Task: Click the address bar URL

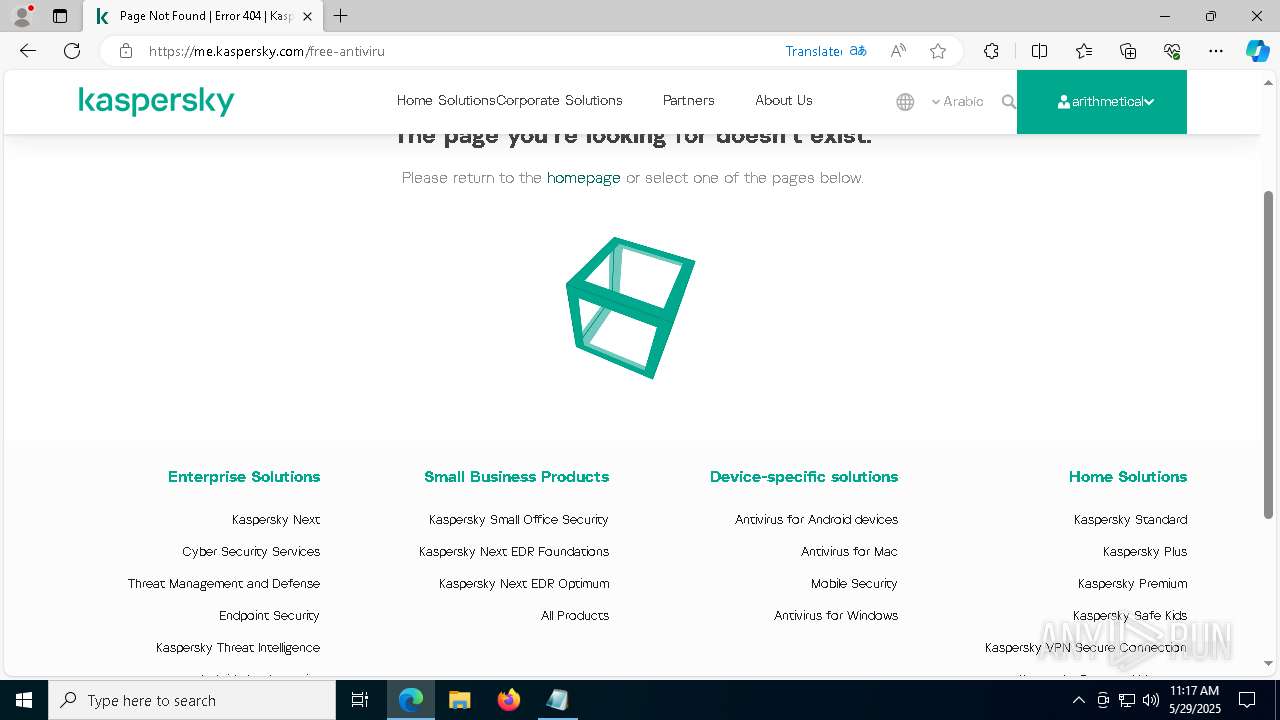Action: point(267,51)
